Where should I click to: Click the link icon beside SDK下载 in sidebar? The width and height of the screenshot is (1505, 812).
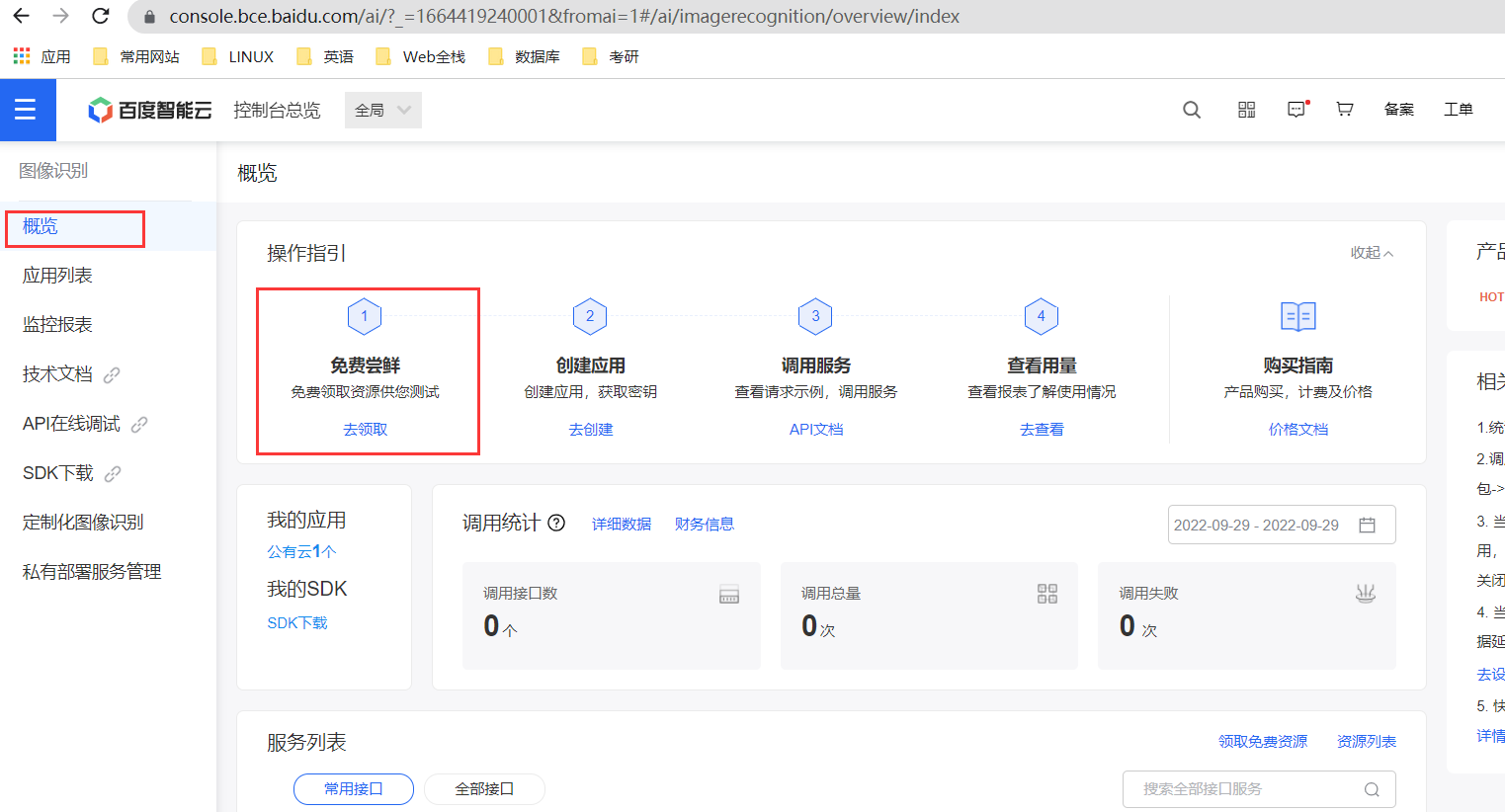113,473
